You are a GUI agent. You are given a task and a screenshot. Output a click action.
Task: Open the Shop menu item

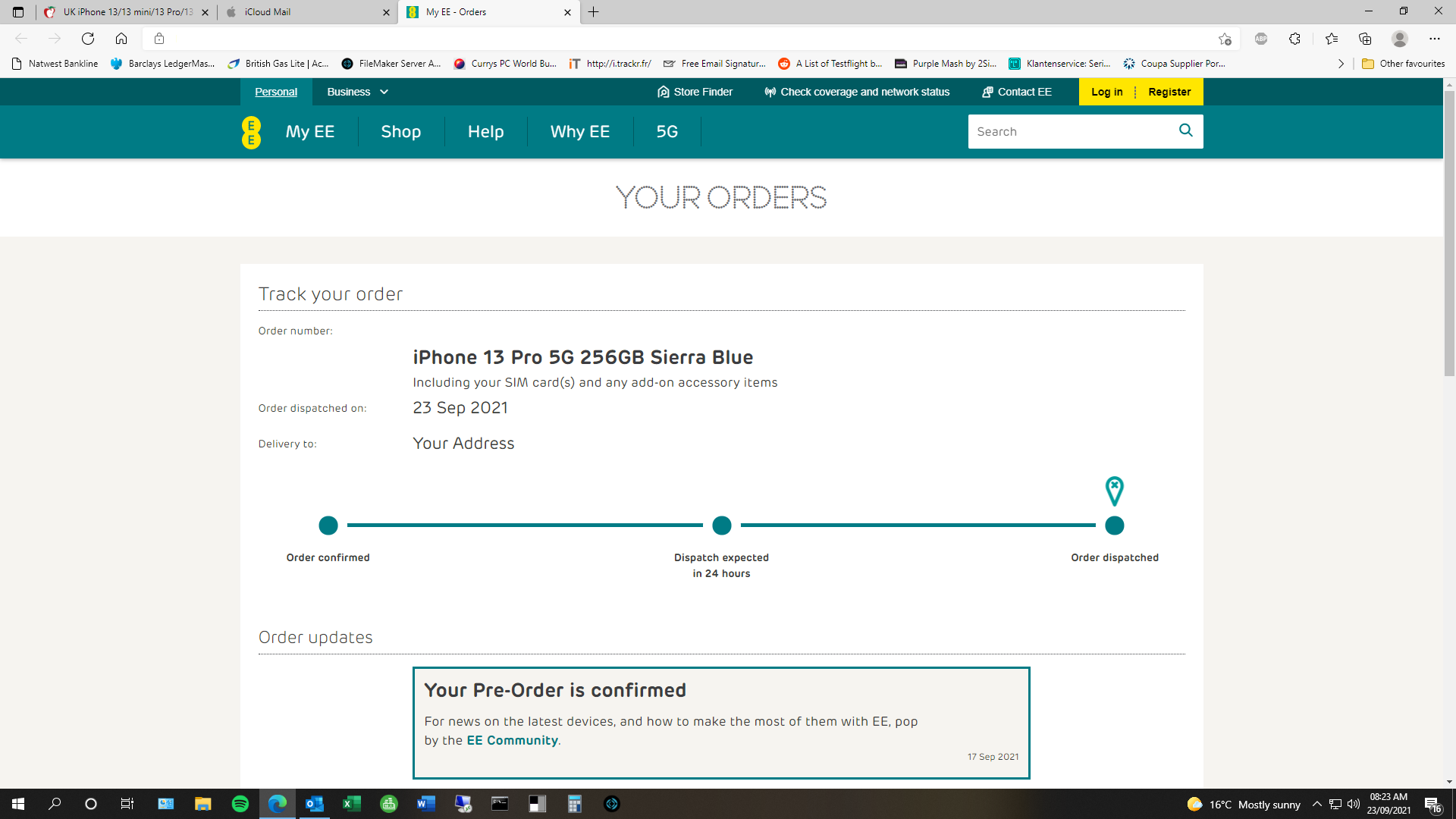click(400, 132)
